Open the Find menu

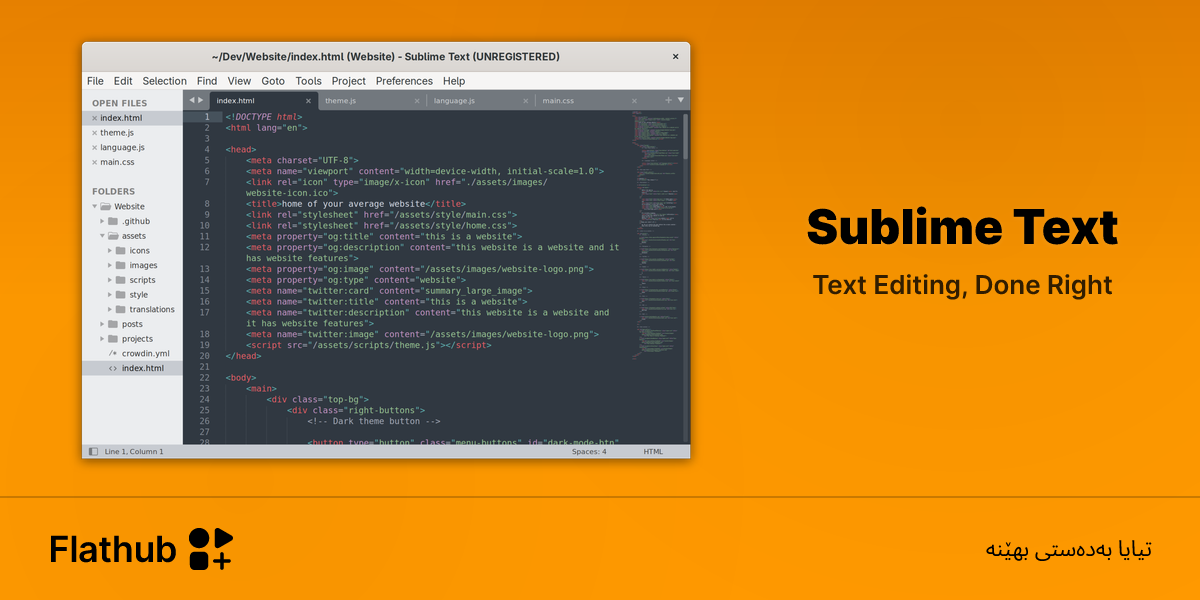click(207, 81)
